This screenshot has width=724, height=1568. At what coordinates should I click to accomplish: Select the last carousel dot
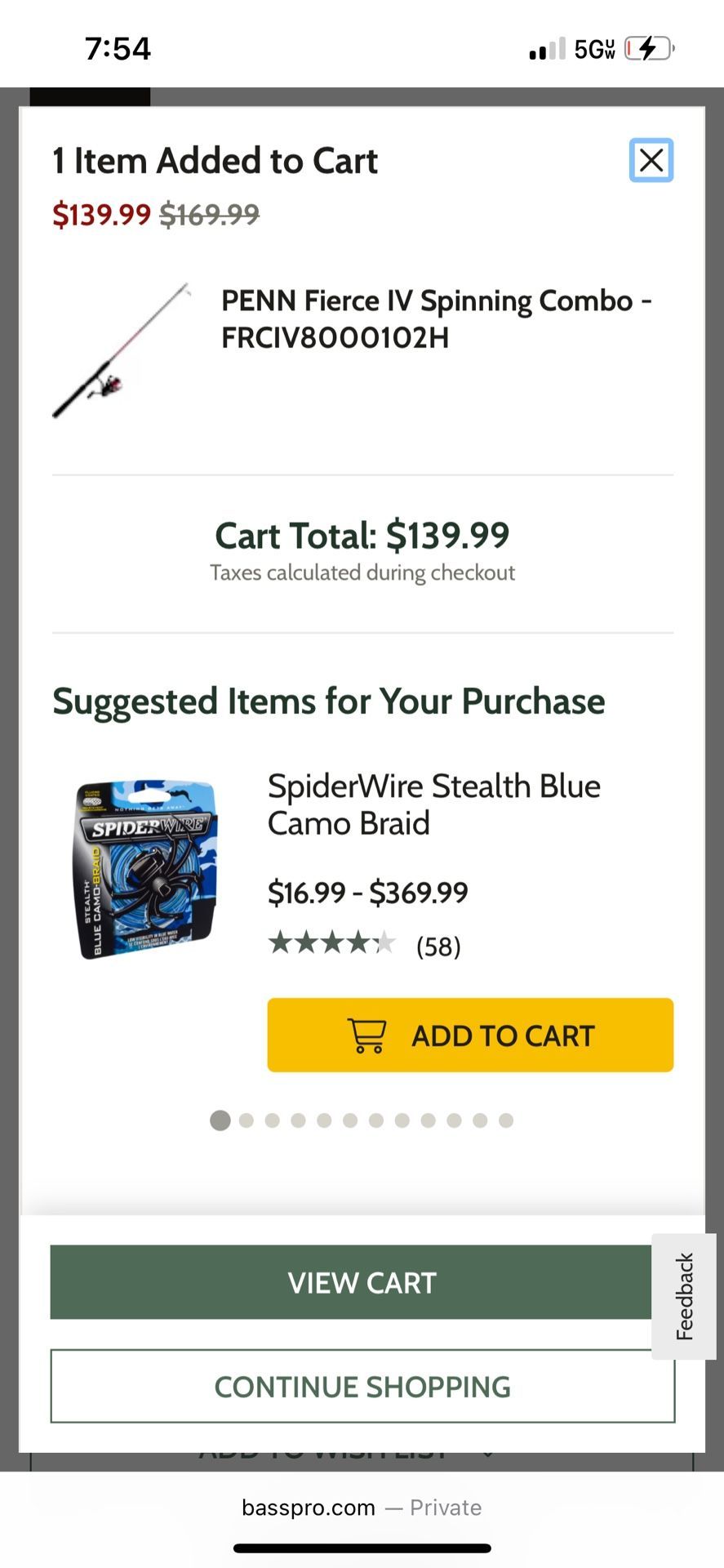coord(506,1120)
